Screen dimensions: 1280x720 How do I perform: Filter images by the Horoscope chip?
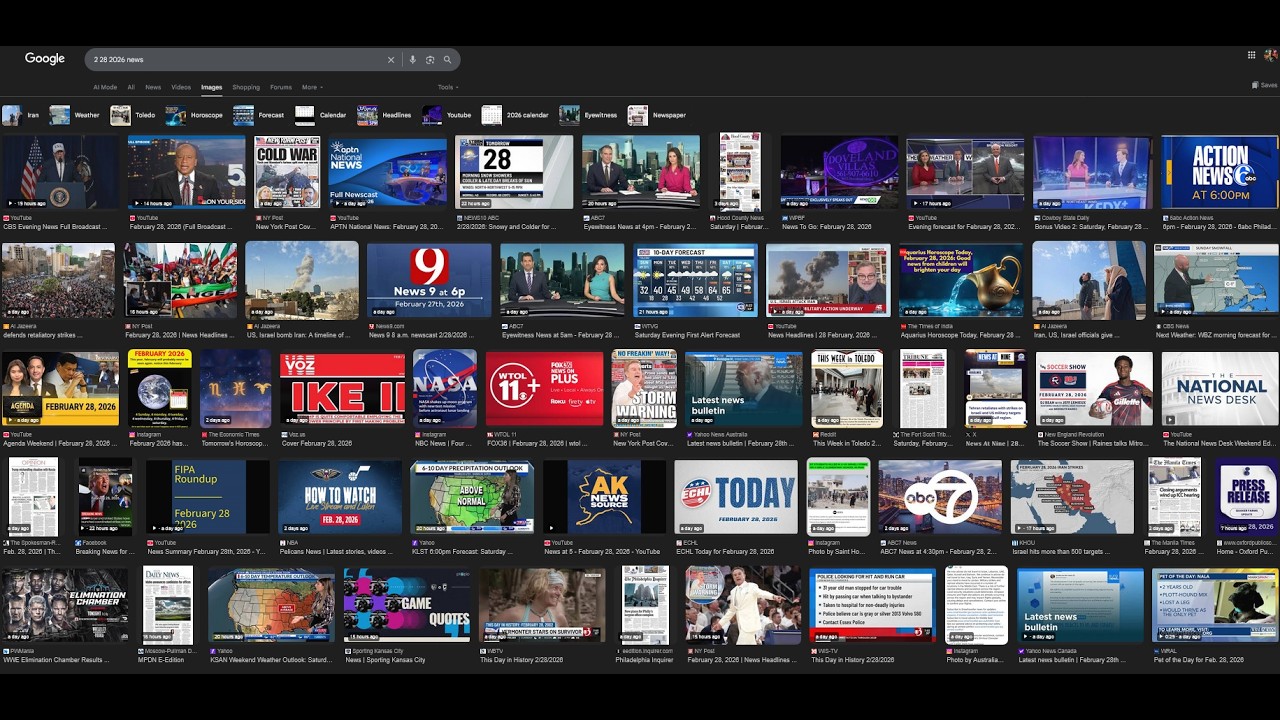(195, 115)
